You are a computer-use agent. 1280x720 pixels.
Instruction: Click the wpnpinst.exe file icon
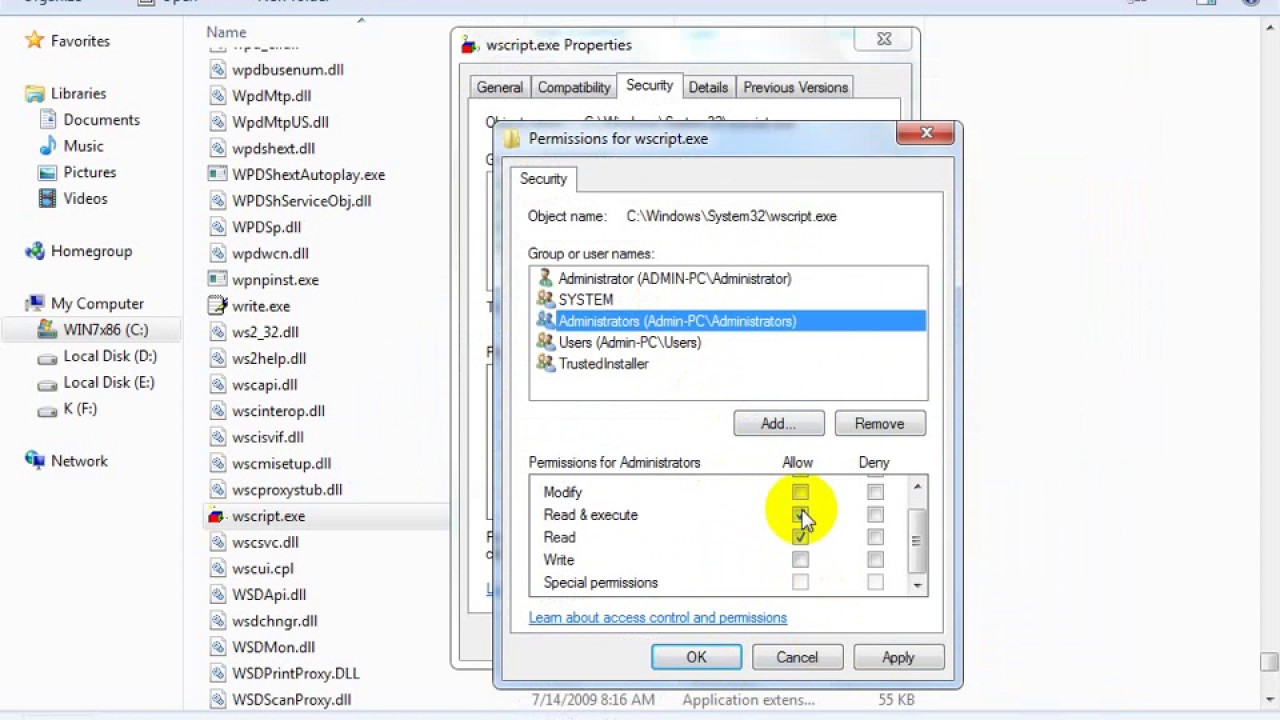(216, 280)
